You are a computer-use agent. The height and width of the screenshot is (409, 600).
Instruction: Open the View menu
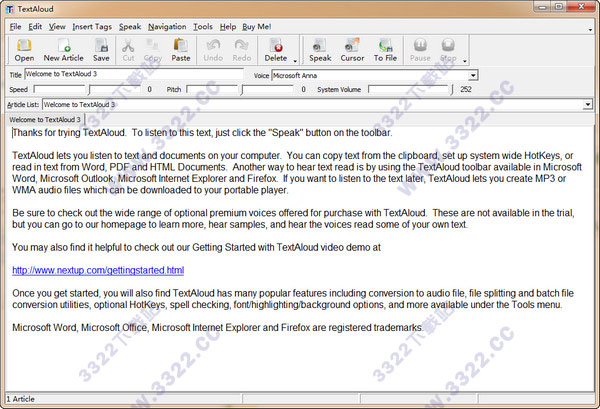(x=57, y=26)
